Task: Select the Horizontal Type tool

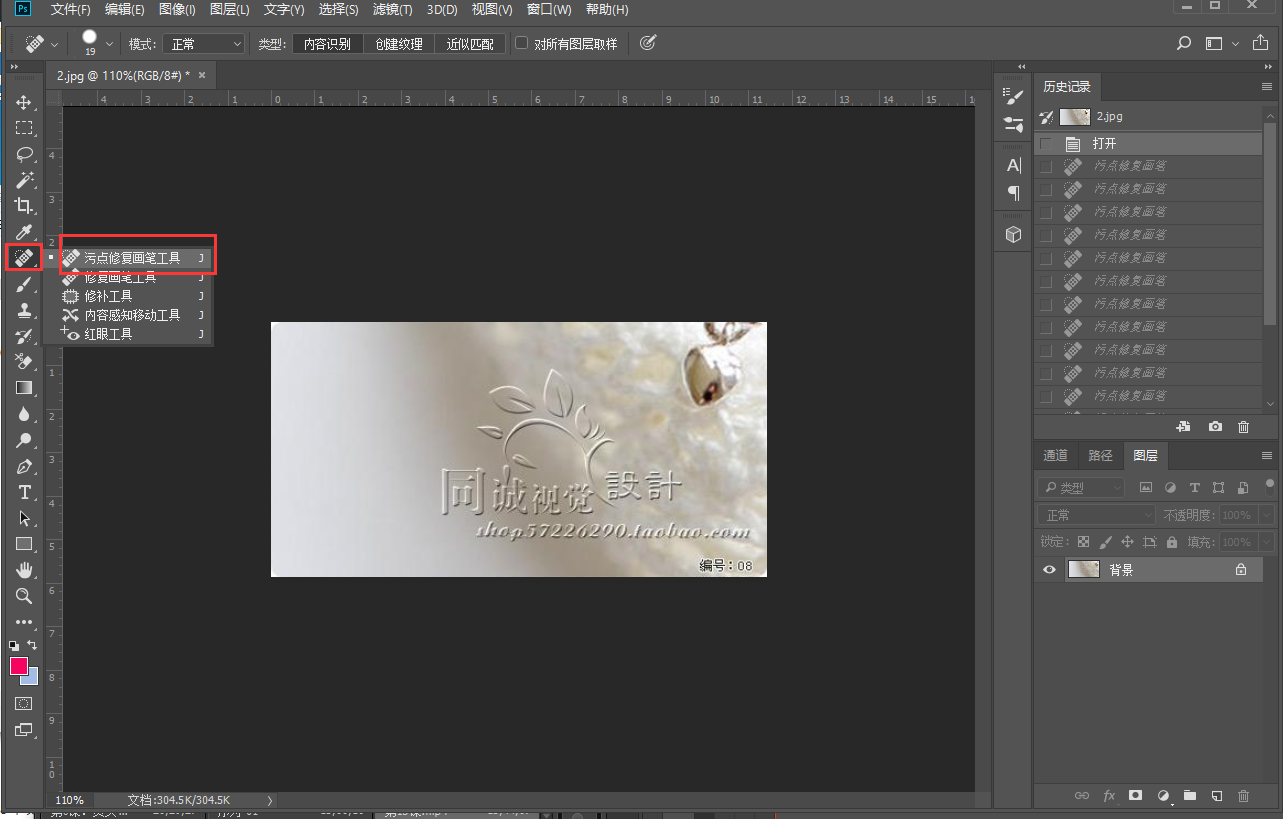Action: (24, 492)
